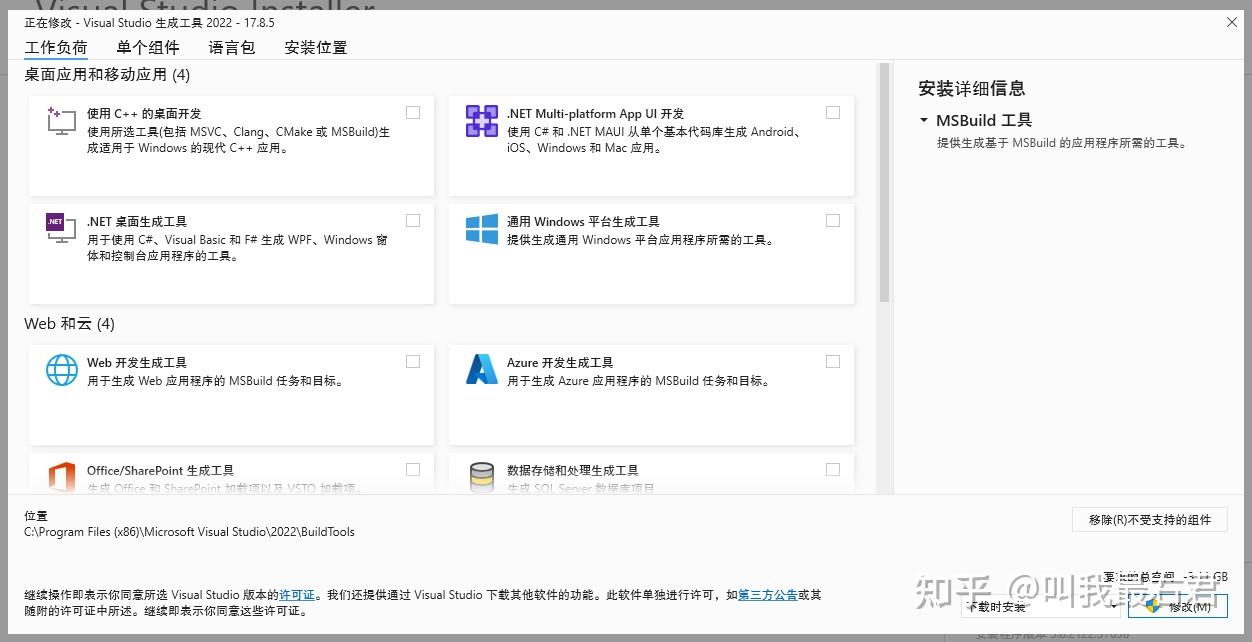
Task: Switch to the 安装位置 tab
Action: coord(315,47)
